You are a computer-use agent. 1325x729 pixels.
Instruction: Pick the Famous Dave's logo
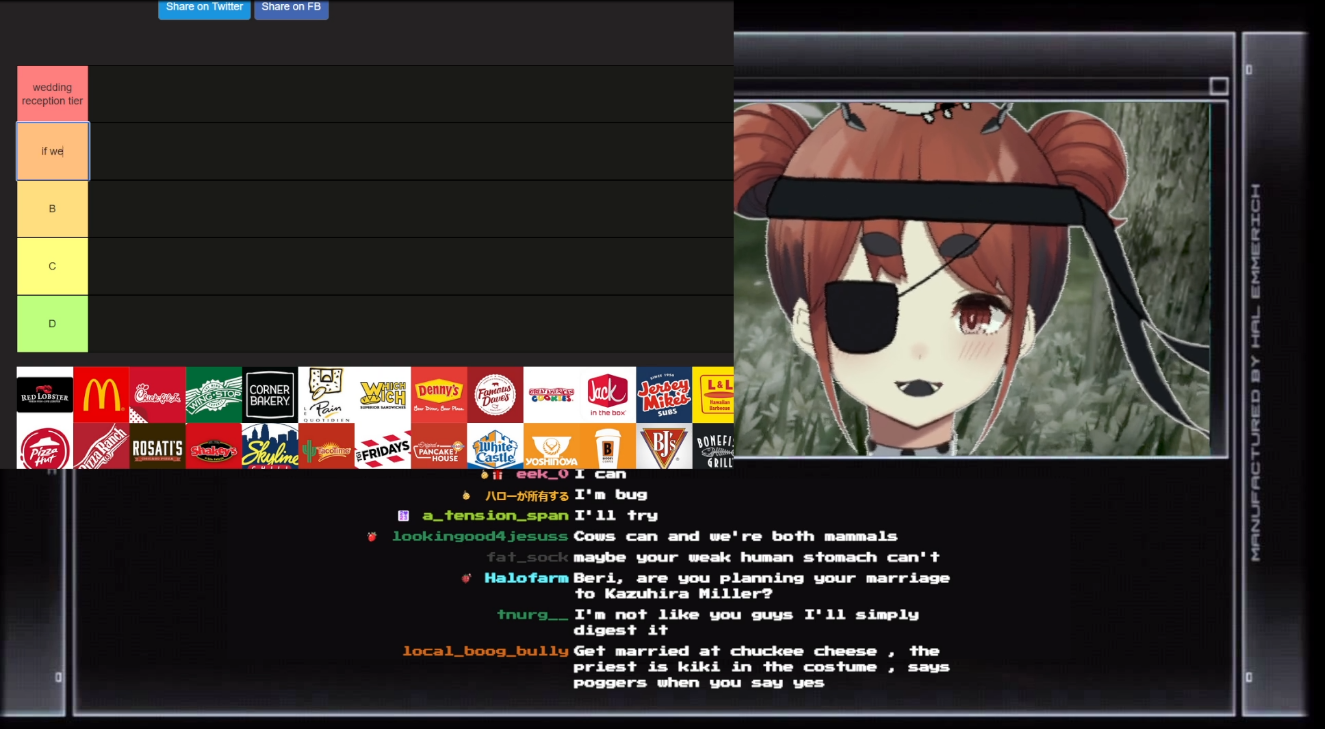[495, 395]
